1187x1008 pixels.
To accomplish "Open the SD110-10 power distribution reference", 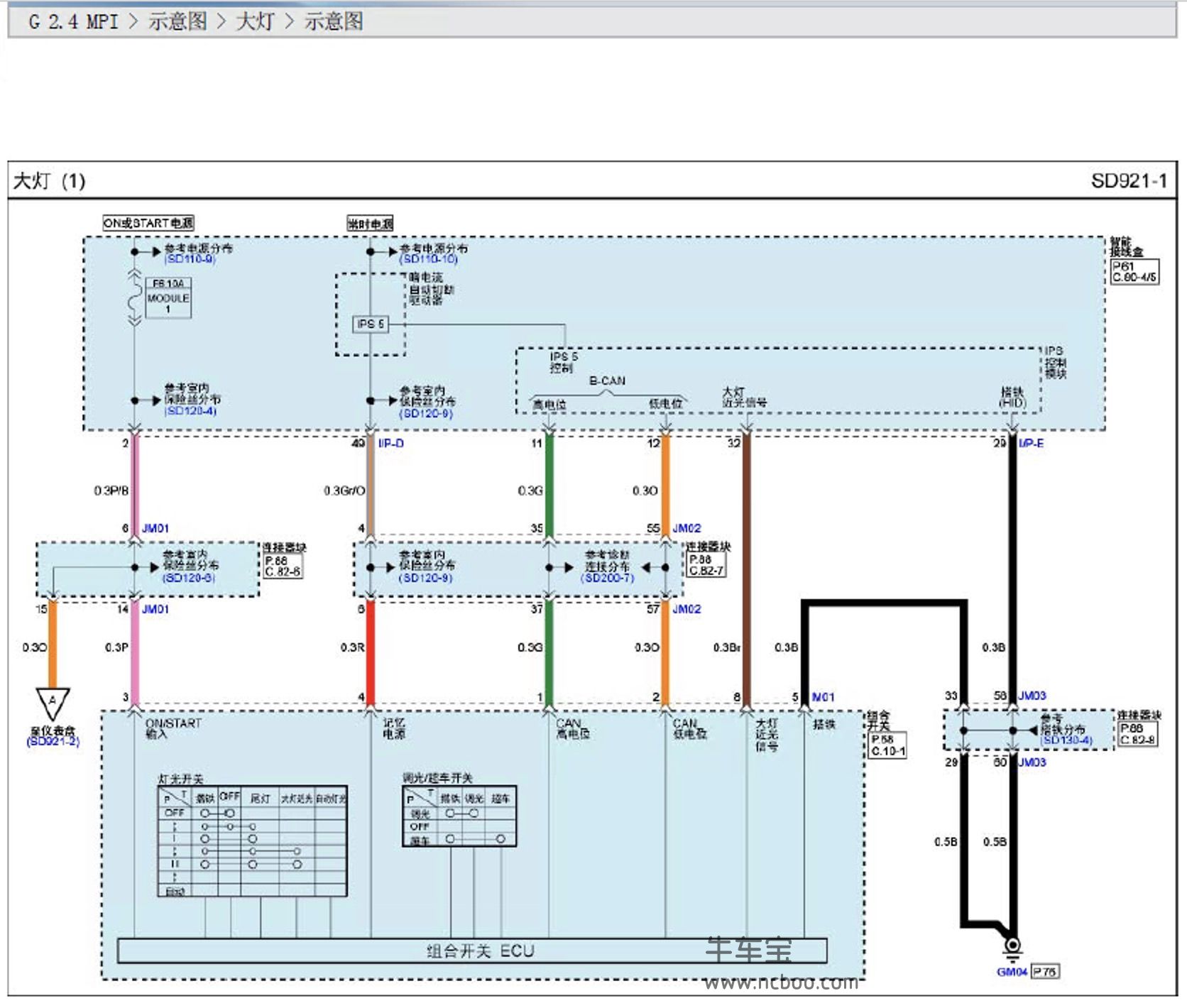I will coord(428,259).
